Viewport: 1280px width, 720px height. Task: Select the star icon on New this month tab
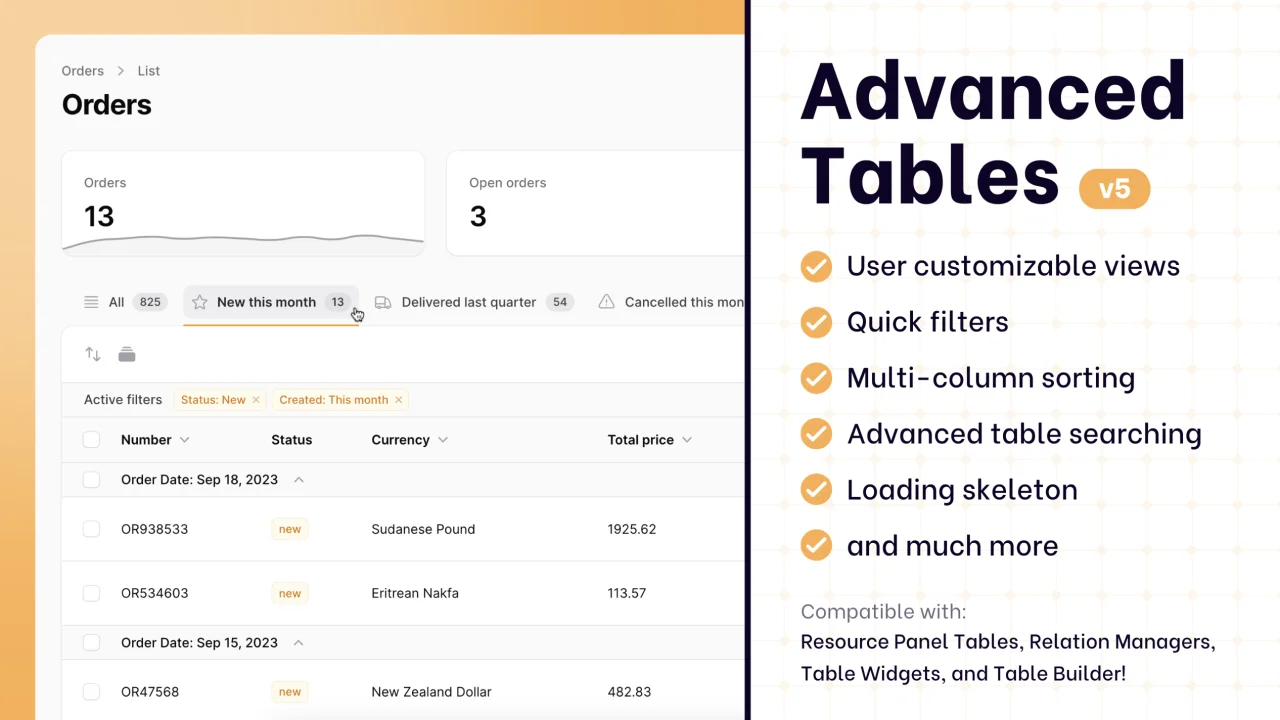click(x=199, y=302)
